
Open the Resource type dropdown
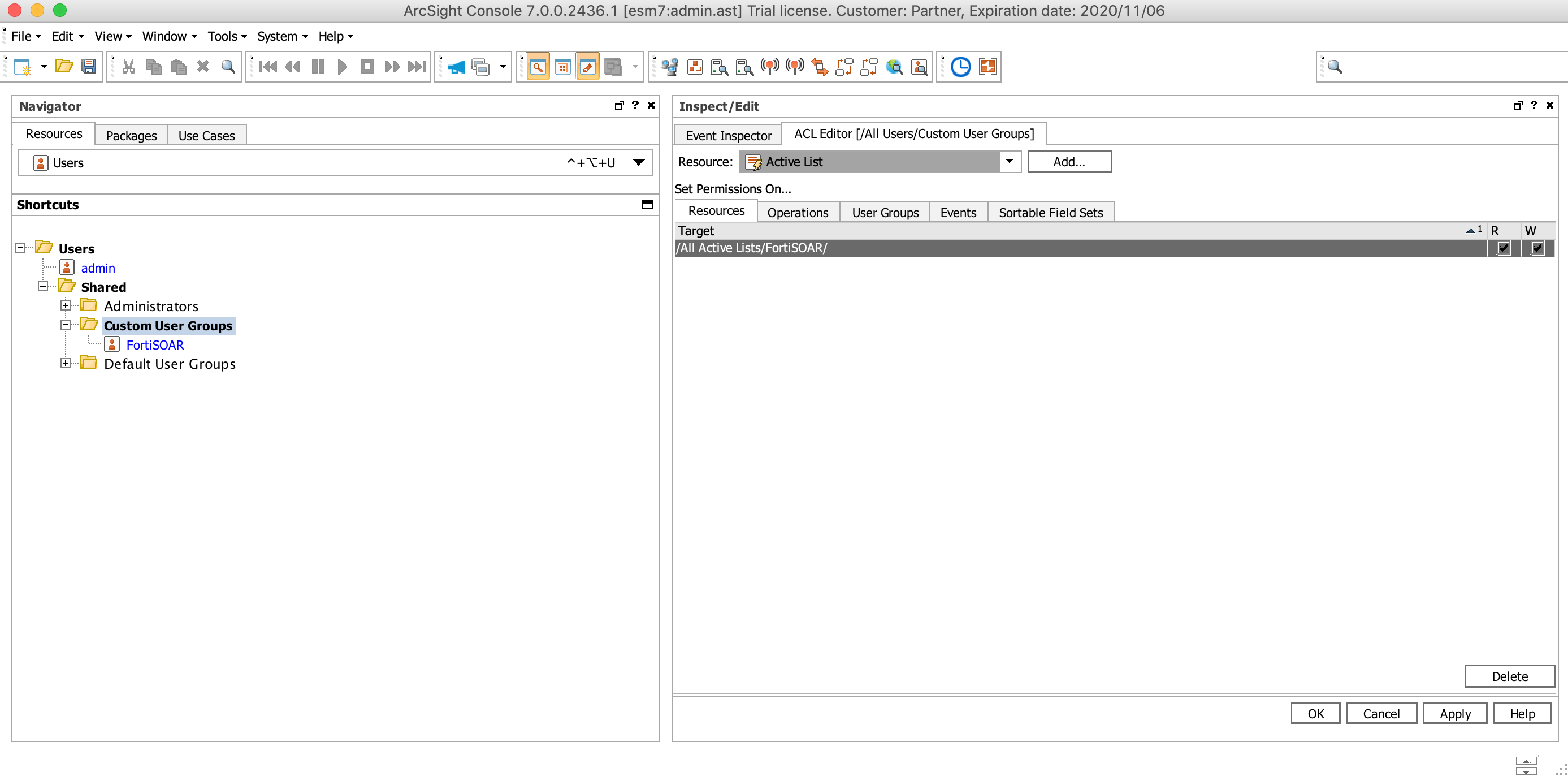(x=1009, y=161)
